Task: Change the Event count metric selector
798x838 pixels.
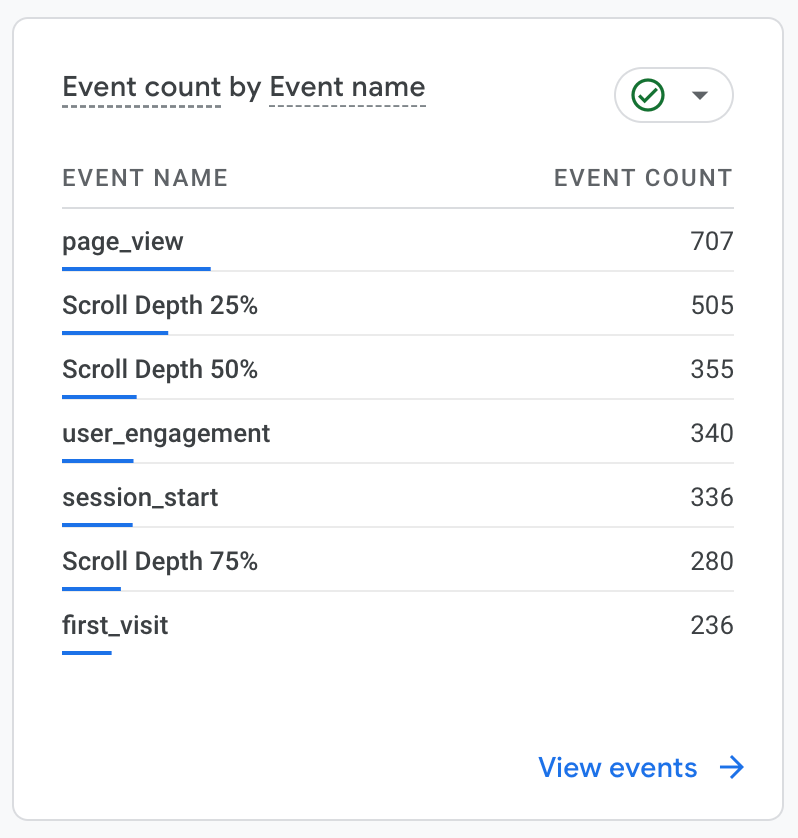Action: click(x=140, y=87)
